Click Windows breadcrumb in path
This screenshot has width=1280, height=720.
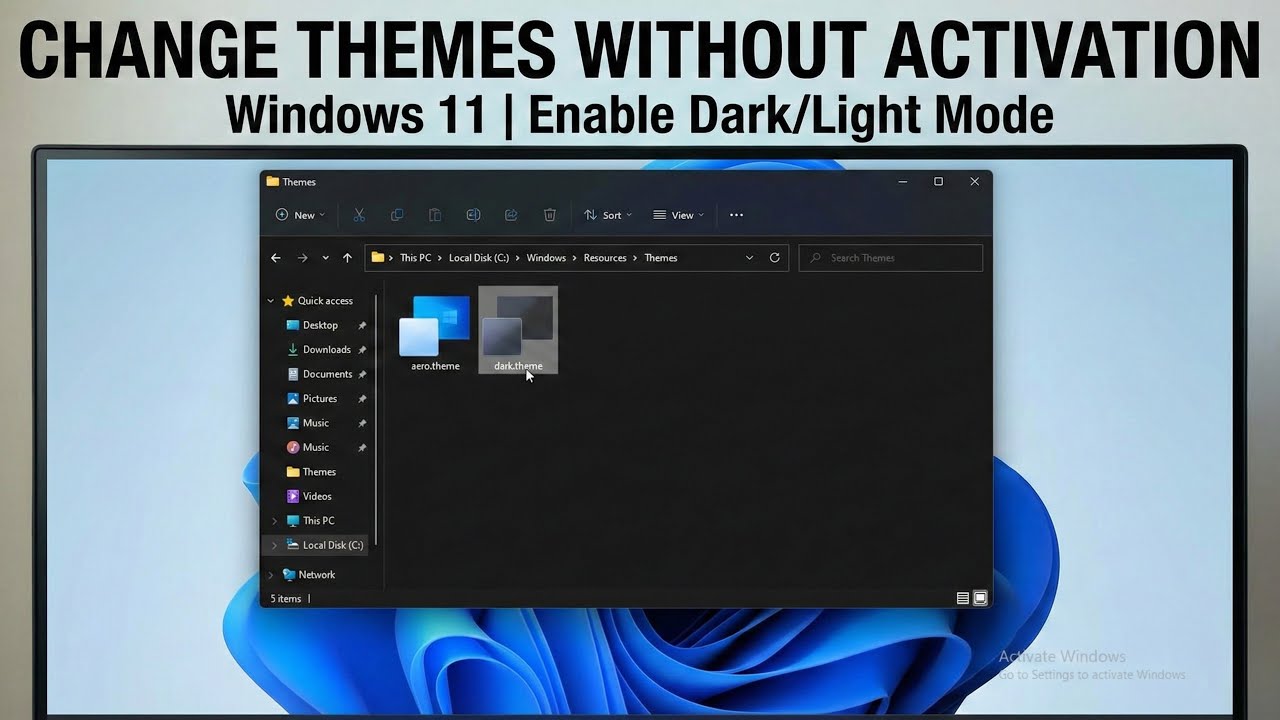546,258
